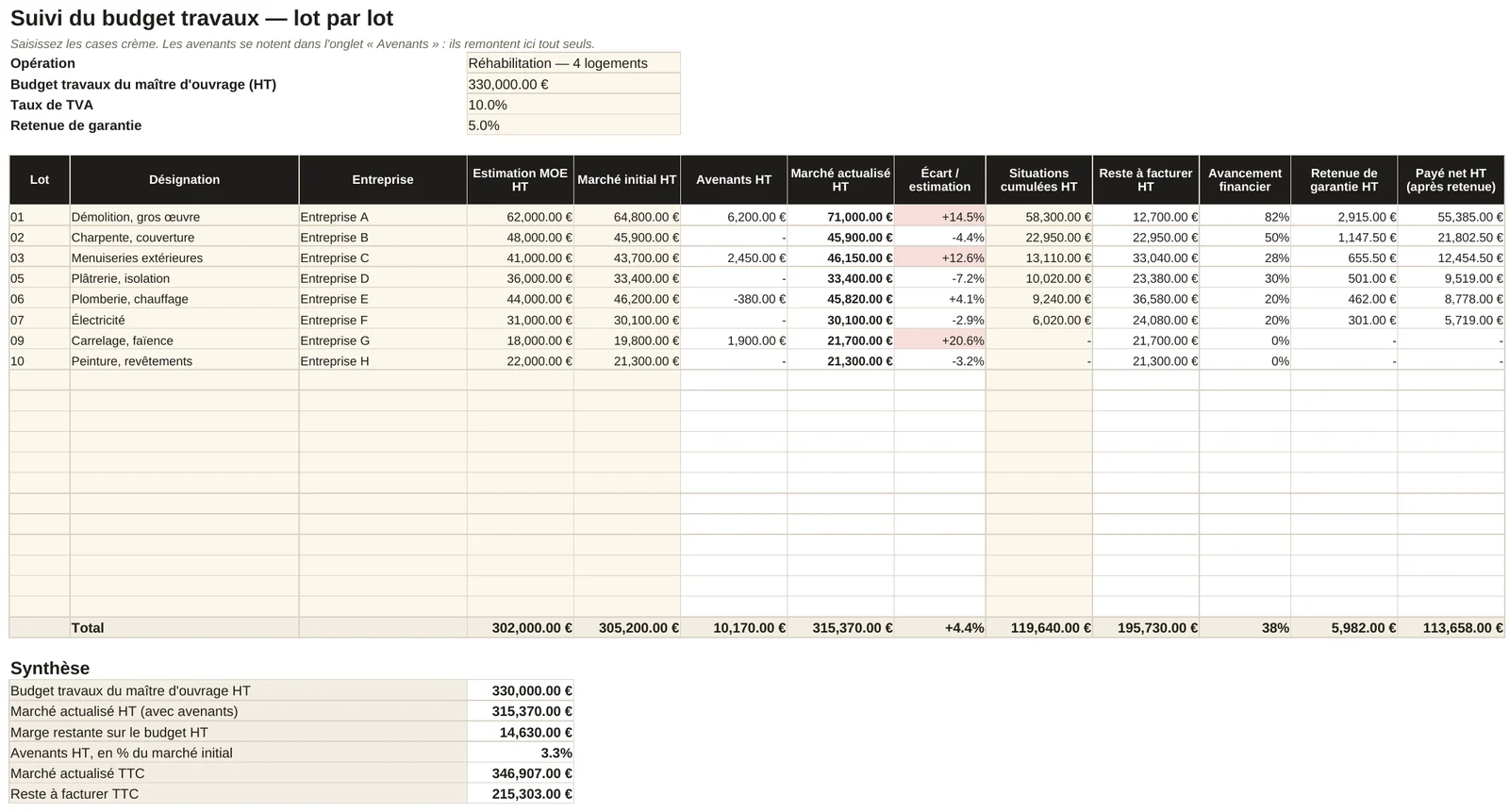Click the 'Désignation' column header
This screenshot has height=812, width=1509.
point(184,180)
